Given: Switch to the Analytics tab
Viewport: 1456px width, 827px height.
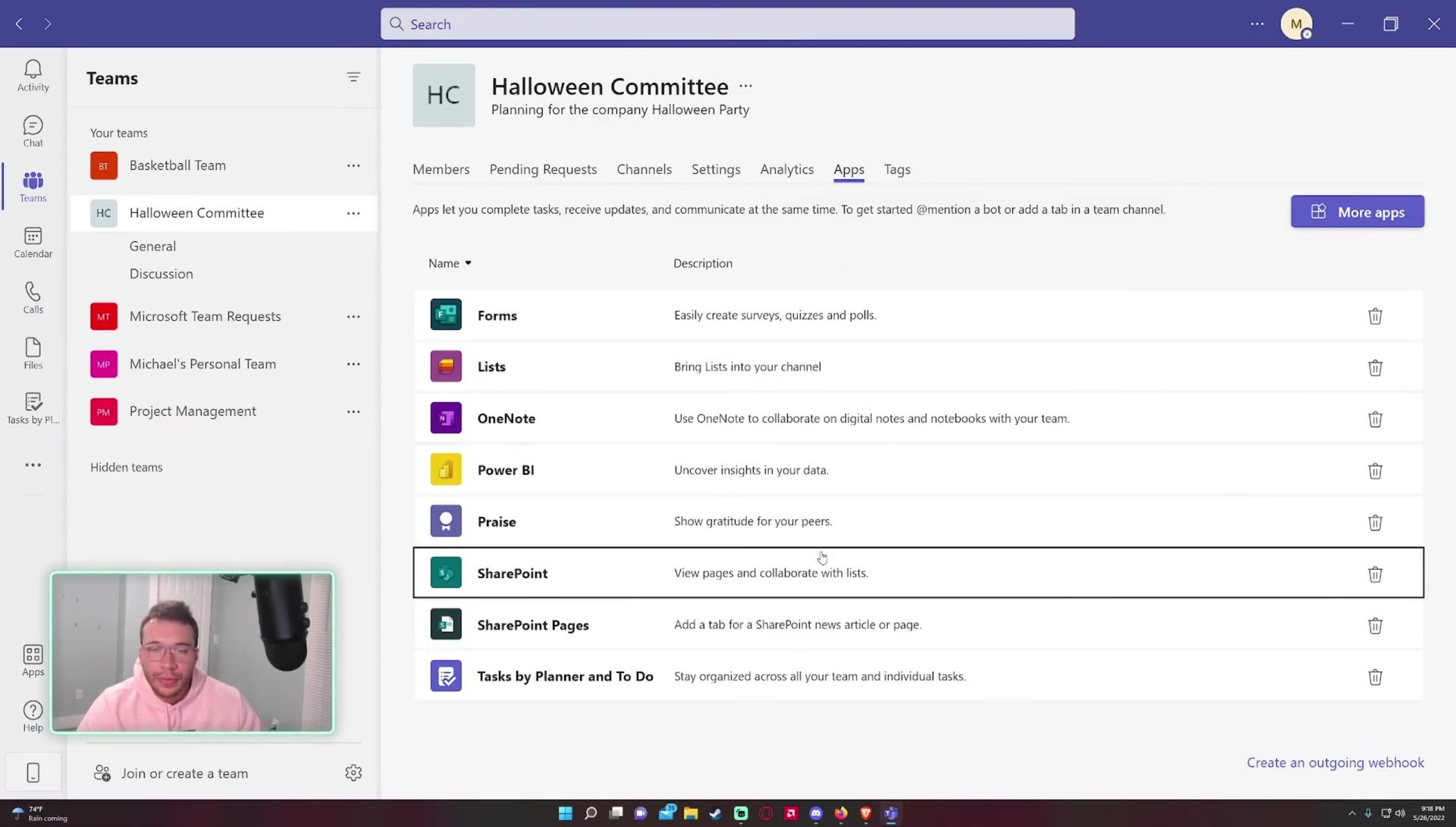Looking at the screenshot, I should 786,169.
